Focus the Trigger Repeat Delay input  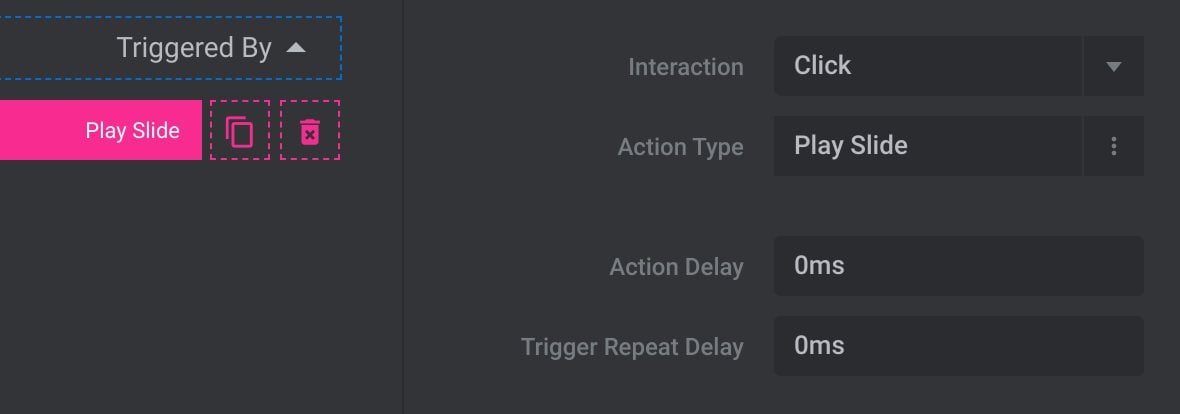pos(959,346)
